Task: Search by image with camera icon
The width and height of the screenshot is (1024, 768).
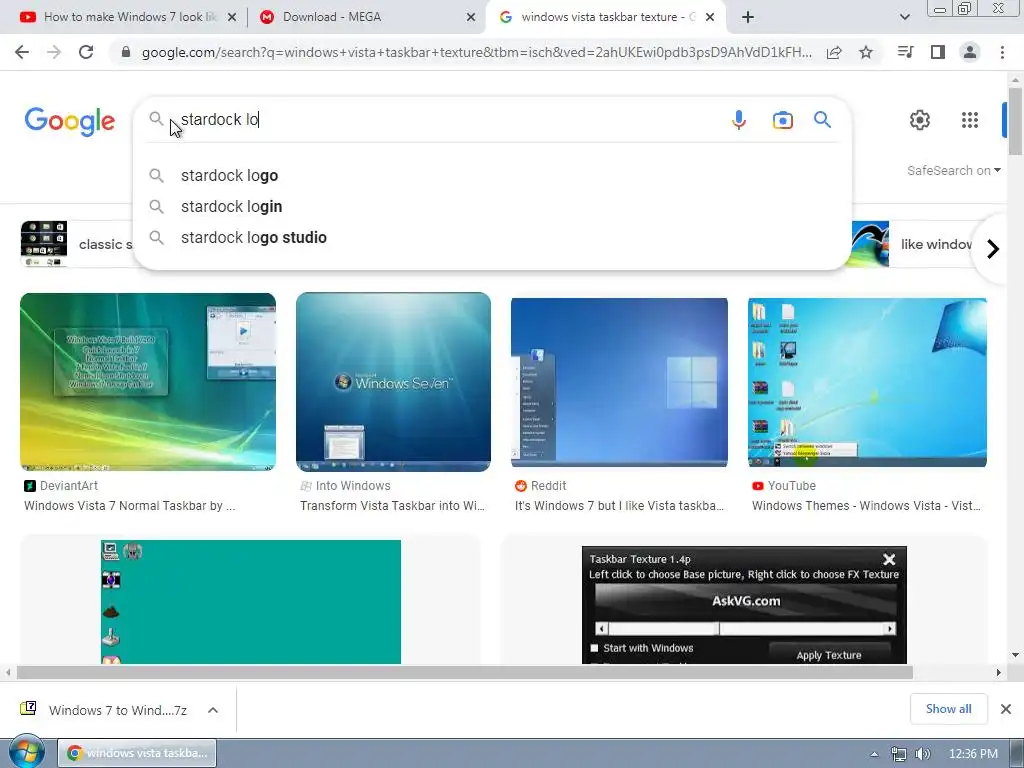Action: point(782,120)
